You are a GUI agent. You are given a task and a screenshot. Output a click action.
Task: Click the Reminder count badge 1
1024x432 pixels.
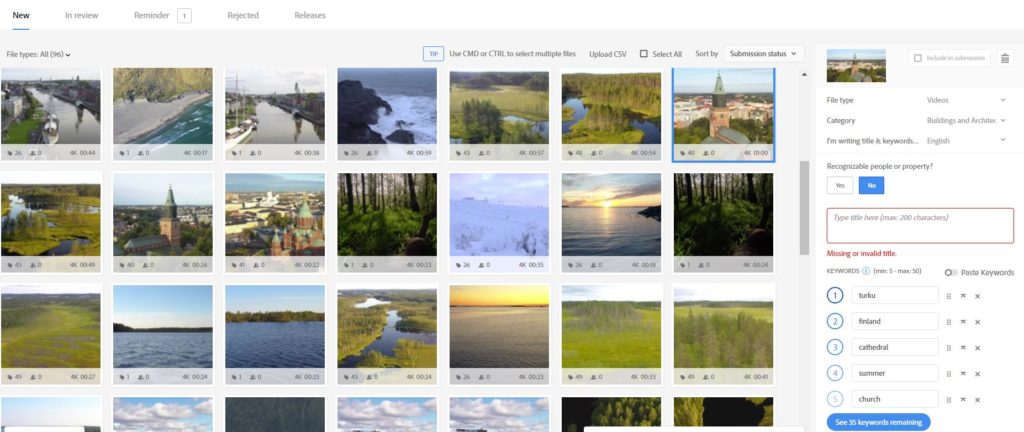[x=184, y=16]
